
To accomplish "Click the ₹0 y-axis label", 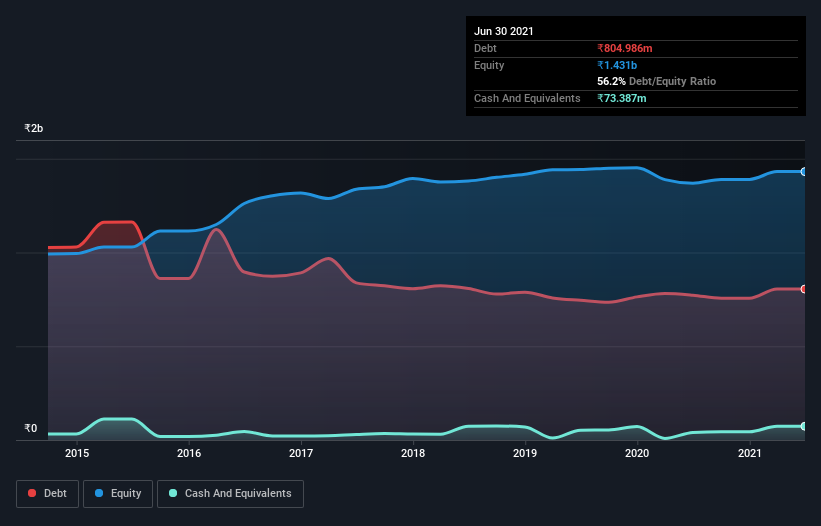I will coord(31,428).
